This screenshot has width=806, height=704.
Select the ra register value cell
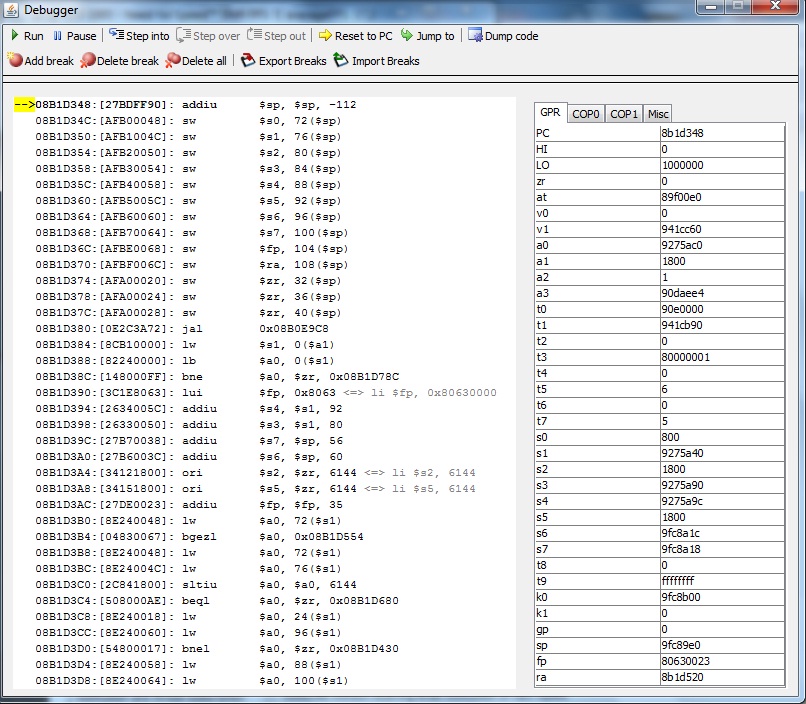point(721,677)
